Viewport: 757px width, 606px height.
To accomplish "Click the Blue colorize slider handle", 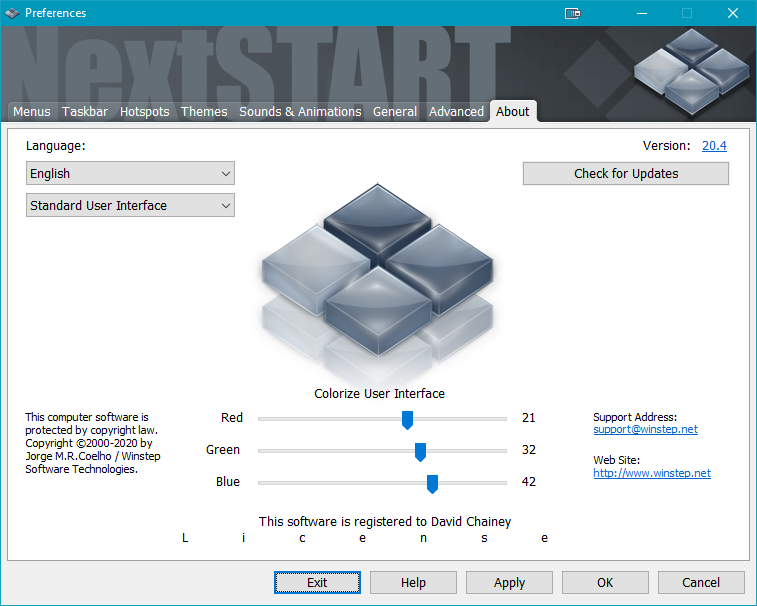I will coord(432,483).
